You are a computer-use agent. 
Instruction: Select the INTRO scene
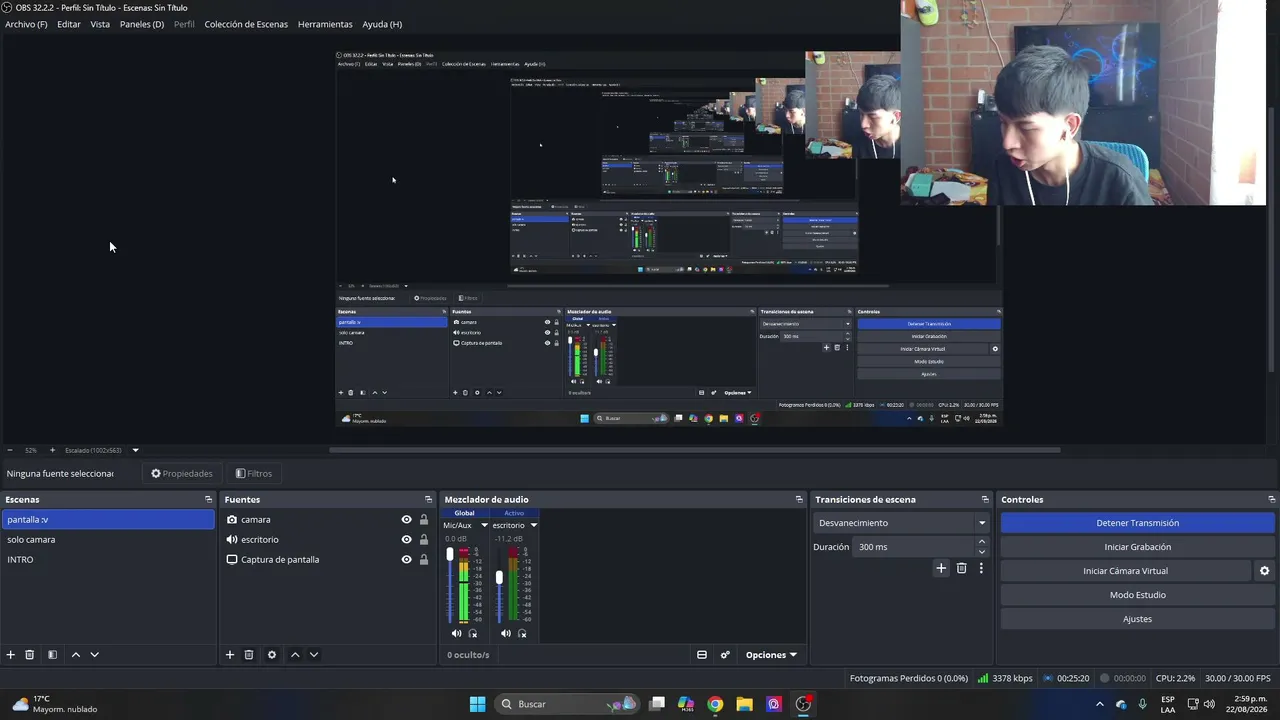(x=108, y=560)
